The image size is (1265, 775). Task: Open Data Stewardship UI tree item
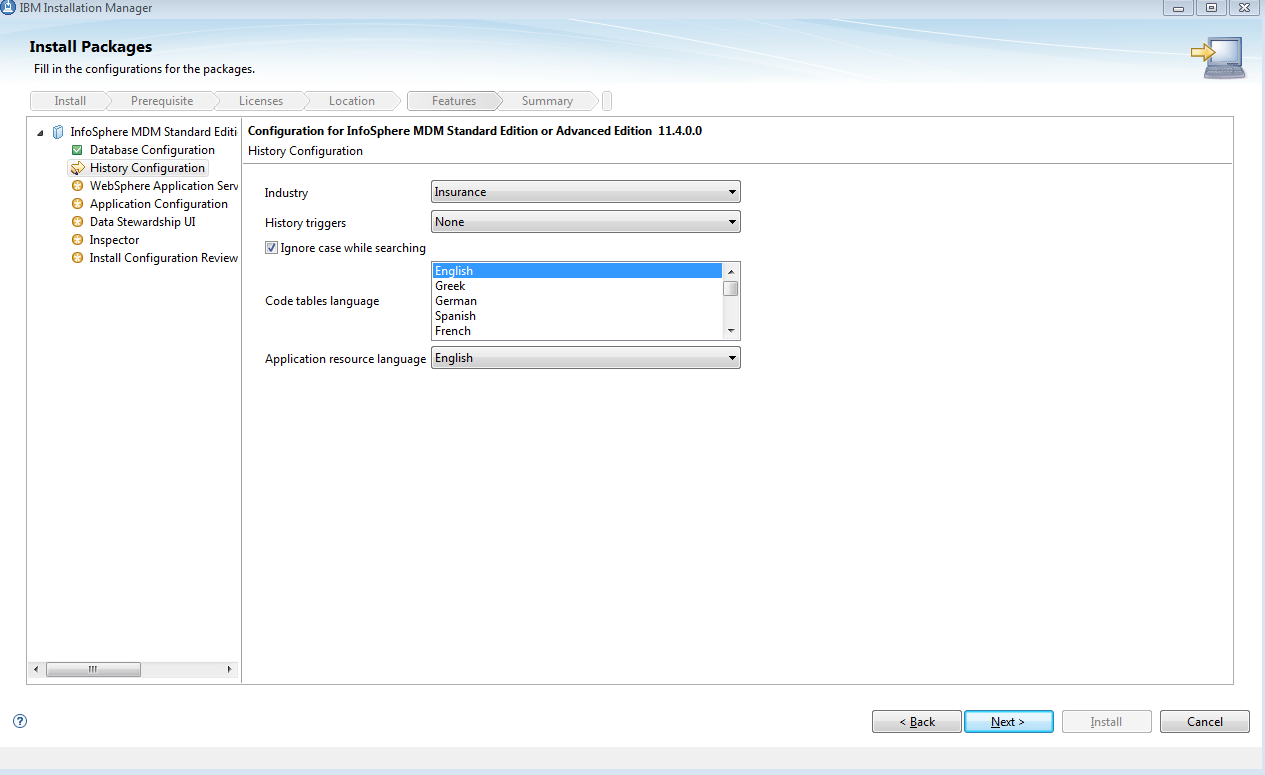[x=142, y=222]
